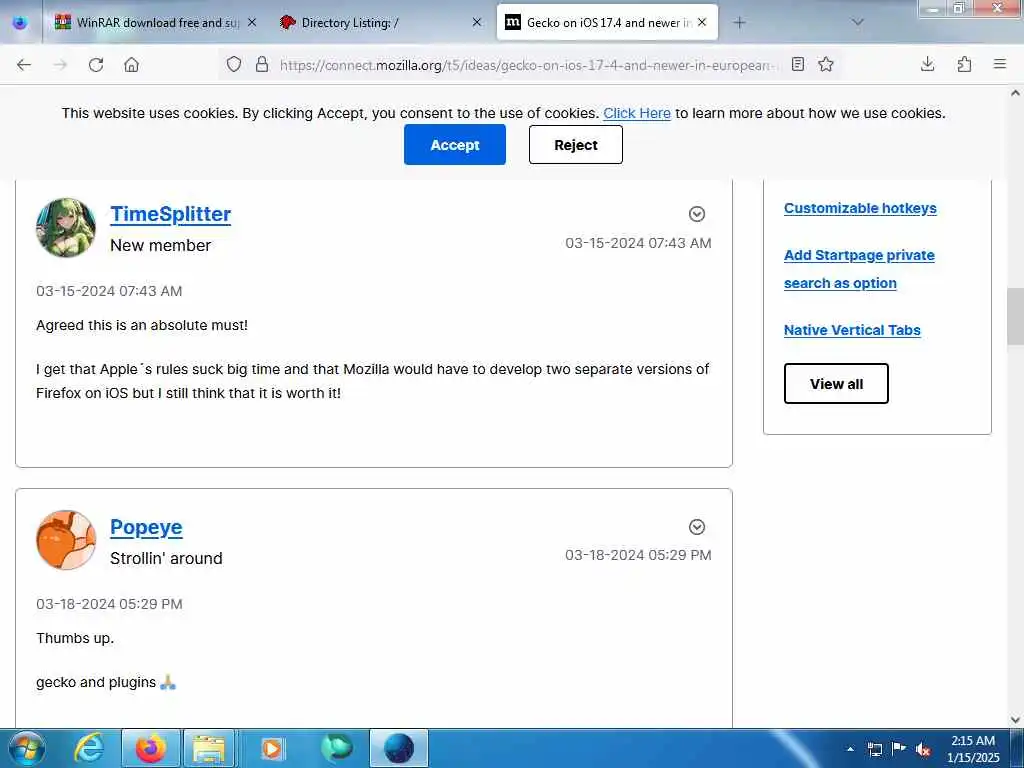Viewport: 1024px width, 768px height.
Task: Open network status tray icon
Action: coord(874,749)
